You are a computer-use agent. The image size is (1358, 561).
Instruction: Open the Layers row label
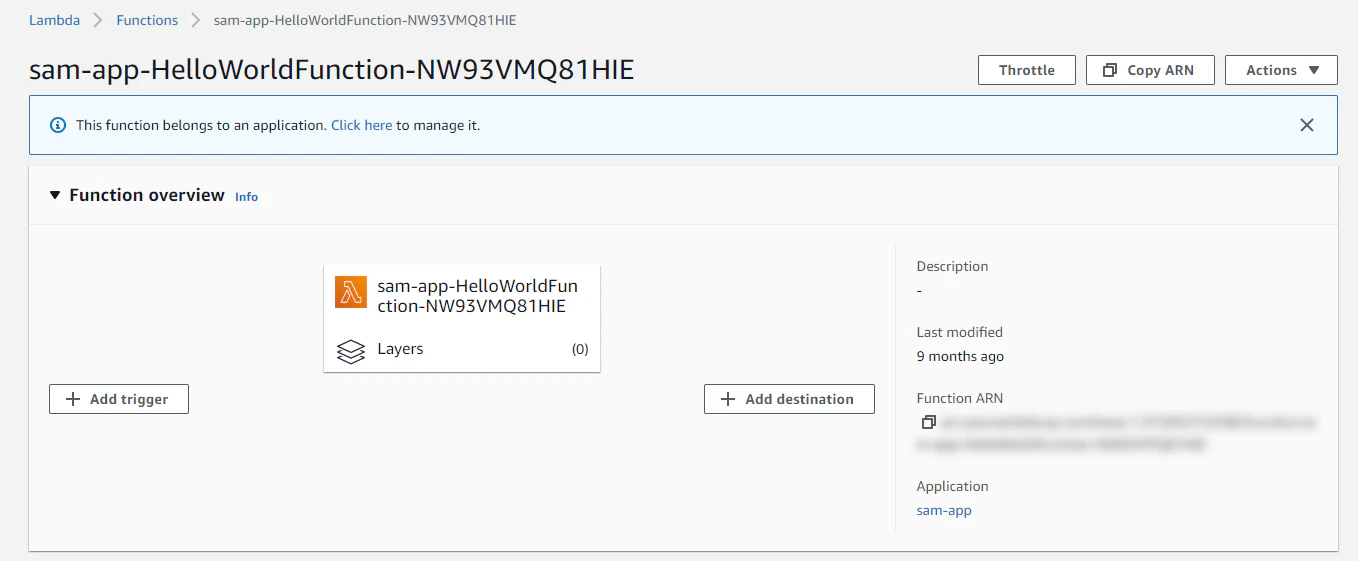click(400, 349)
